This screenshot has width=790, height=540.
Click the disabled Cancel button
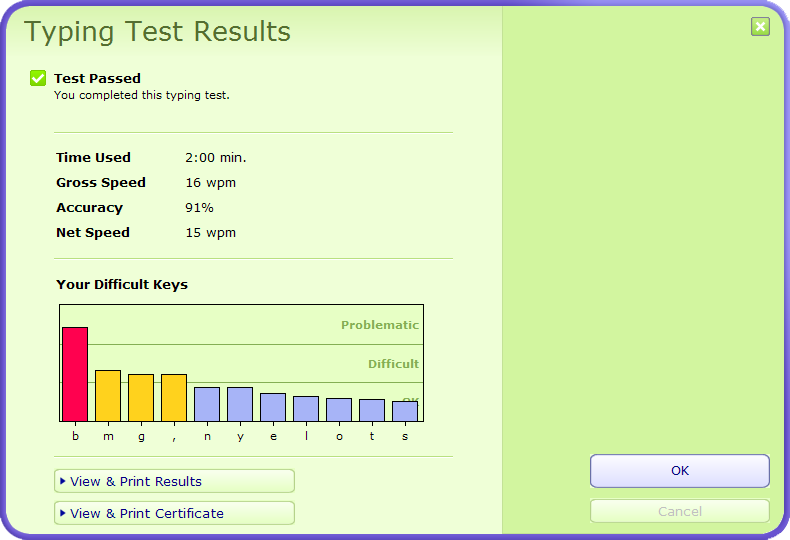click(x=680, y=511)
